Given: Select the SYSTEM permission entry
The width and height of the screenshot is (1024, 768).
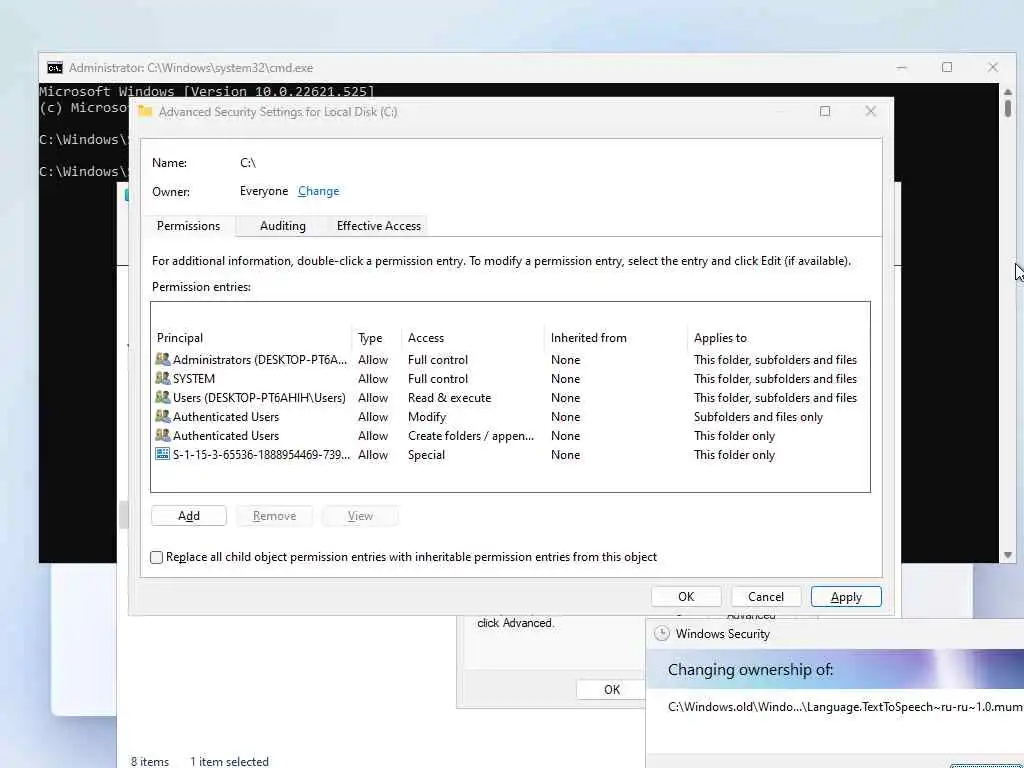Looking at the screenshot, I should (x=511, y=378).
